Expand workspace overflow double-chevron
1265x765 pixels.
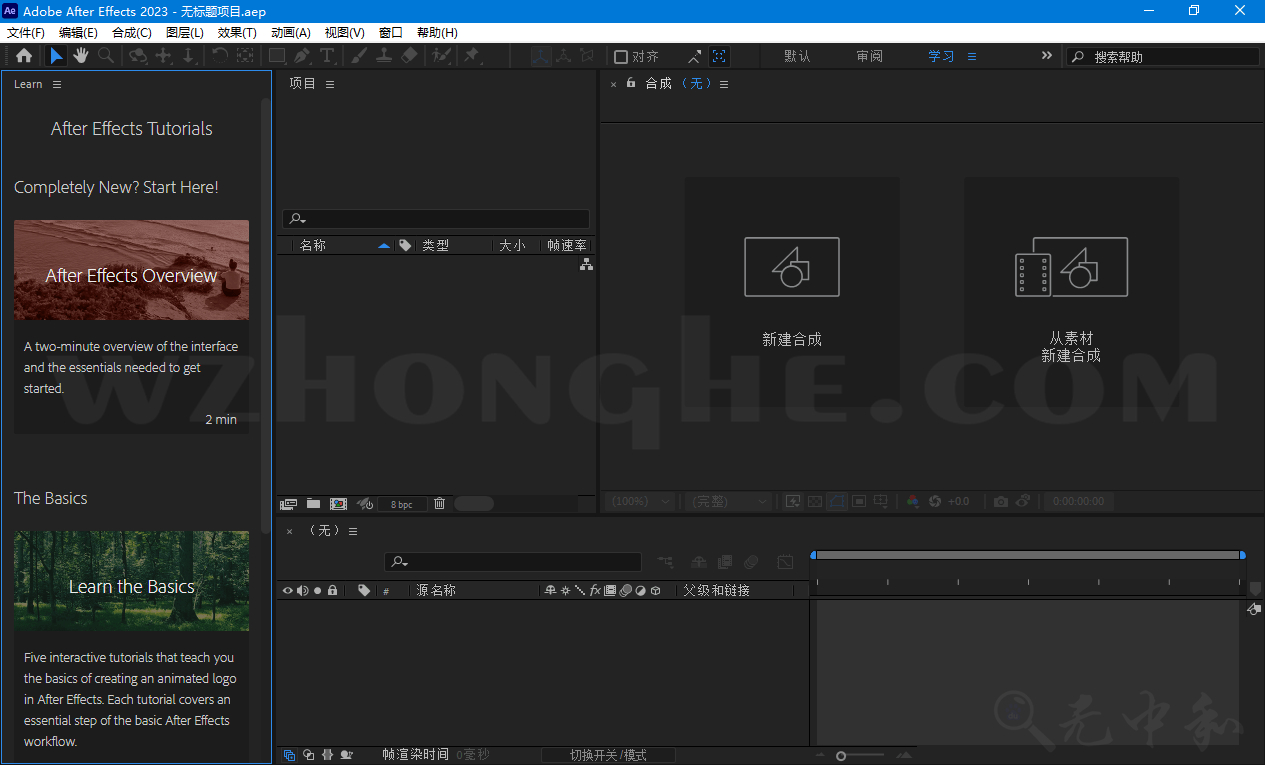(x=1047, y=56)
